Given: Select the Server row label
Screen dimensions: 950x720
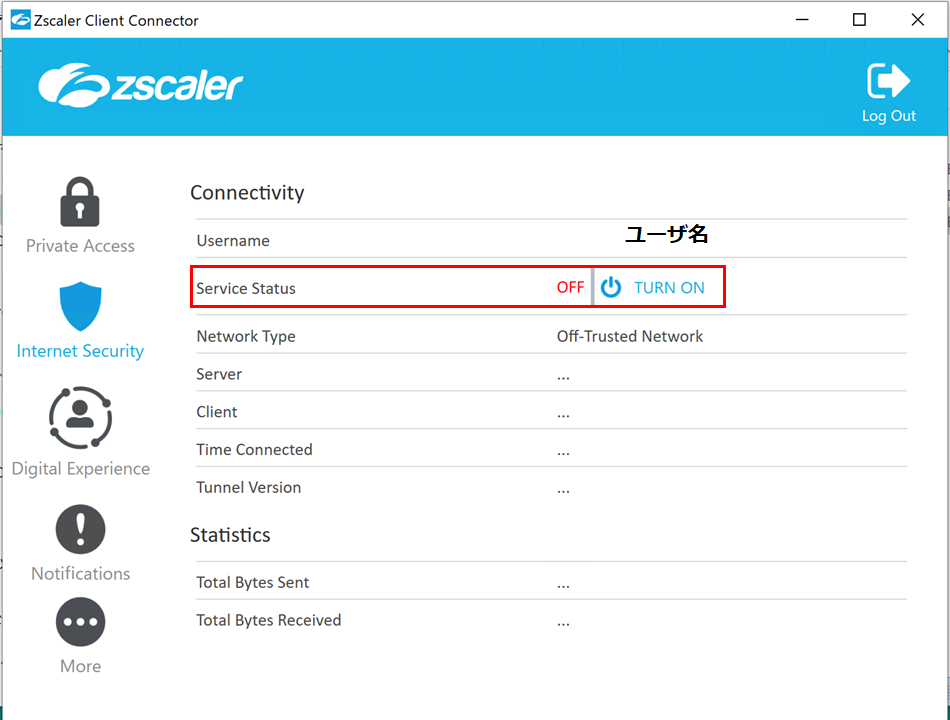Looking at the screenshot, I should click(219, 374).
